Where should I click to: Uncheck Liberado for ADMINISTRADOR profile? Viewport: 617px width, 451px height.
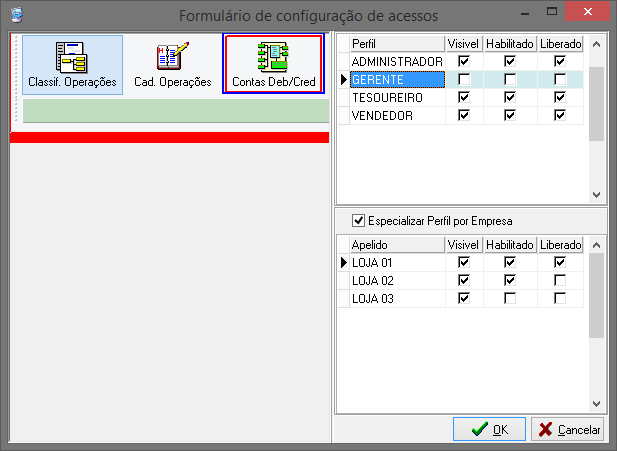tap(559, 62)
